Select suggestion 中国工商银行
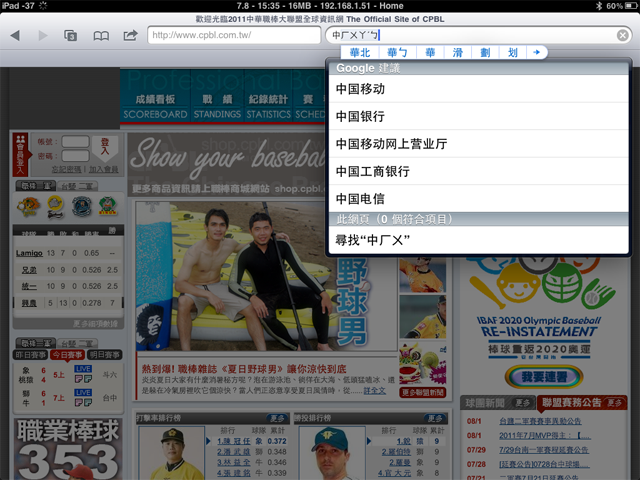 click(478, 171)
